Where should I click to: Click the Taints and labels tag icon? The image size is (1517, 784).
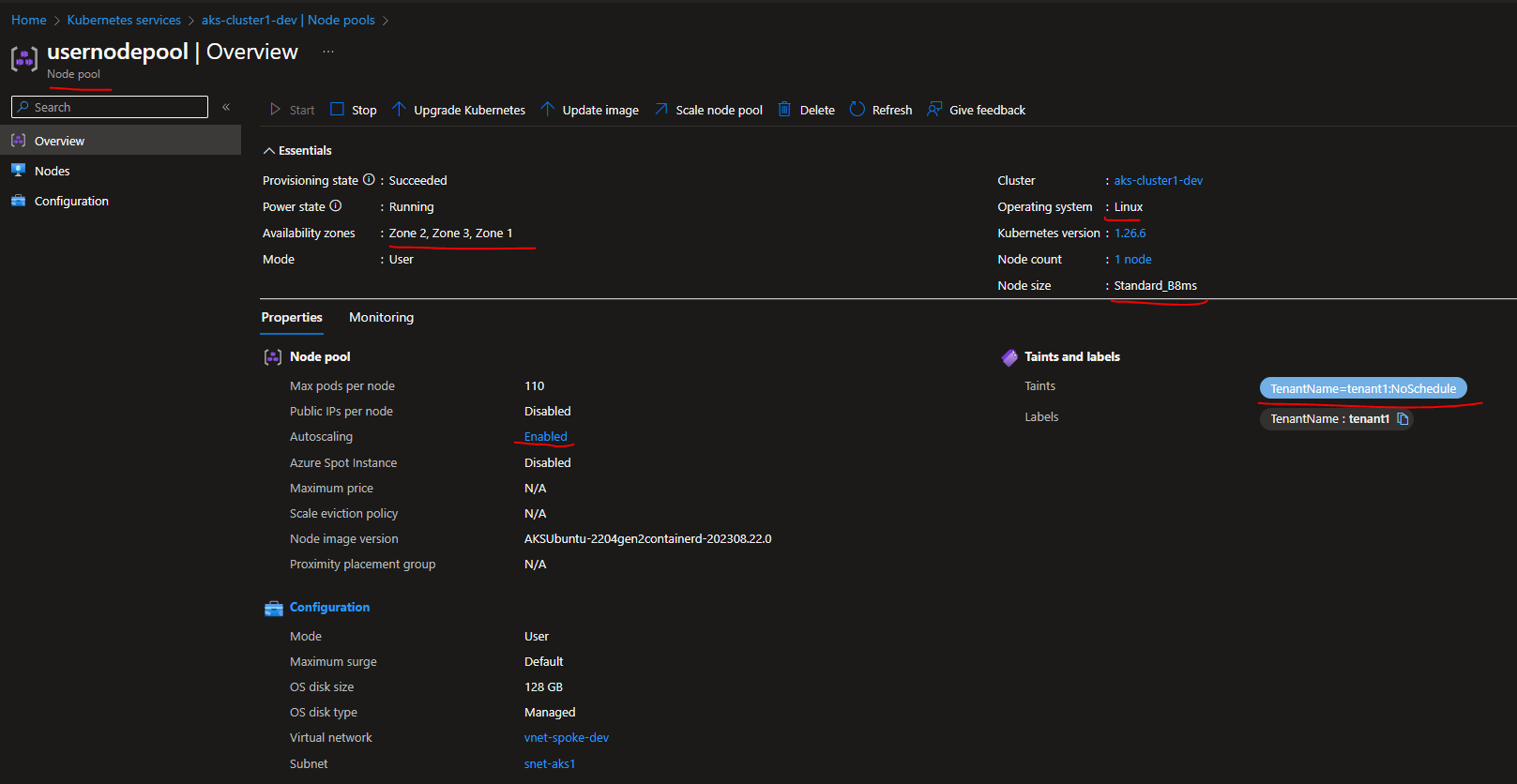[x=1009, y=357]
